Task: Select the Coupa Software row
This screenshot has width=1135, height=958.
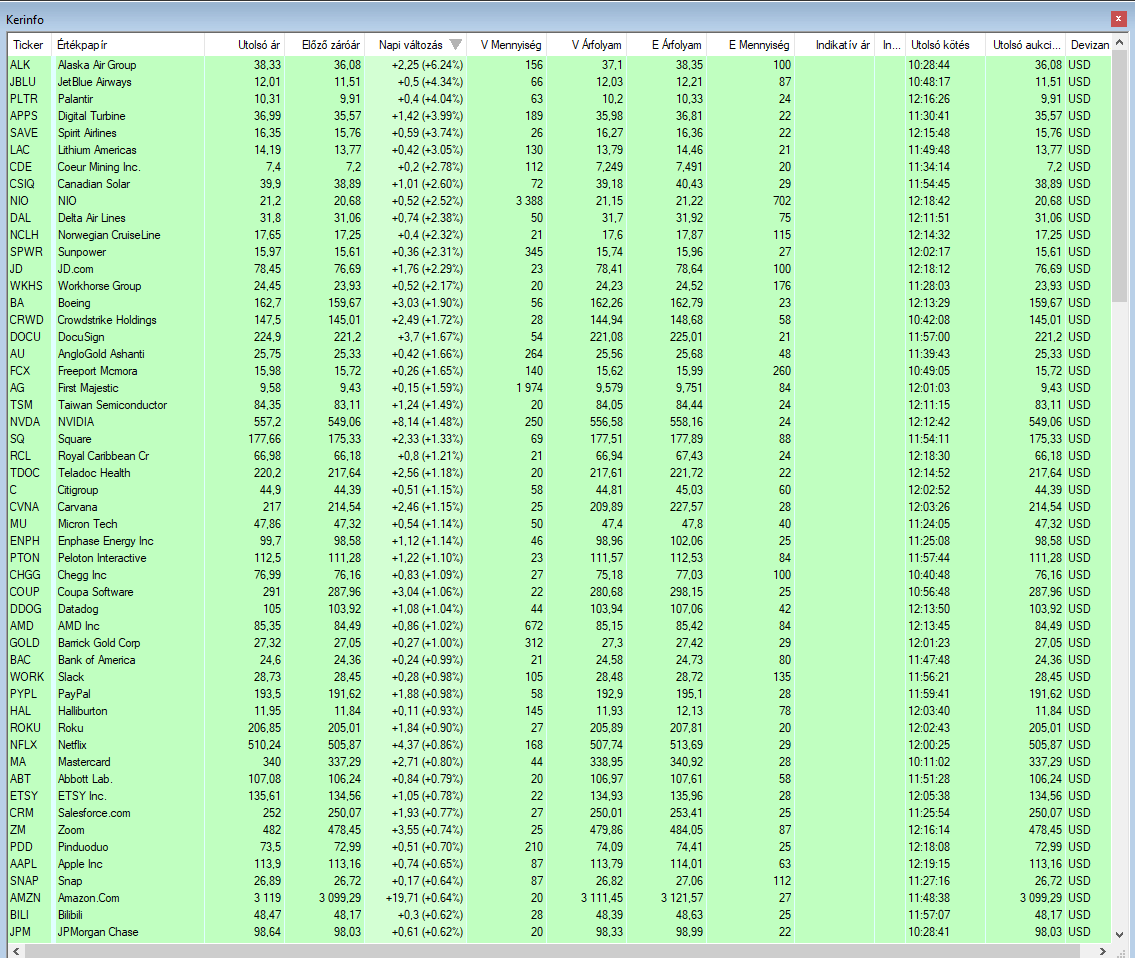Action: (560, 592)
